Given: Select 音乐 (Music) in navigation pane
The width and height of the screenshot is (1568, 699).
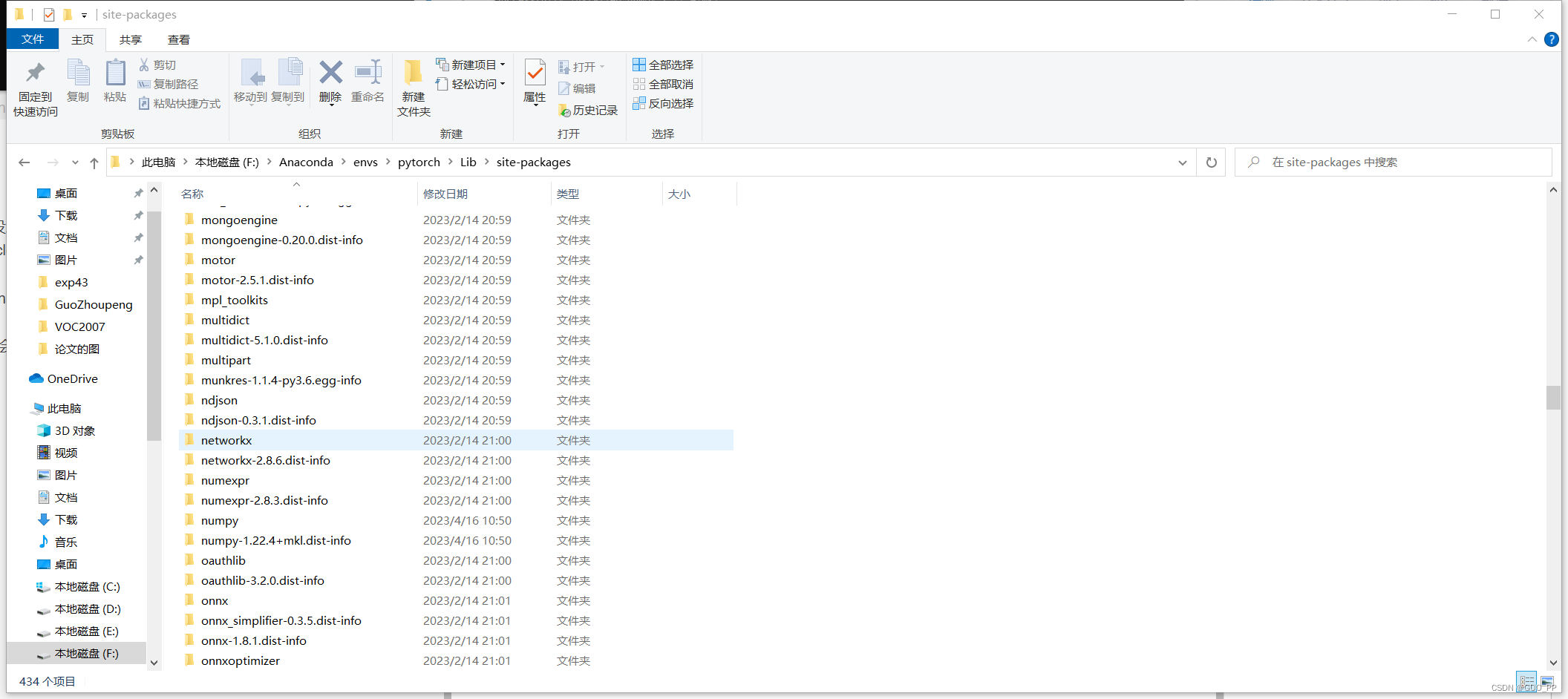Looking at the screenshot, I should pyautogui.click(x=65, y=542).
